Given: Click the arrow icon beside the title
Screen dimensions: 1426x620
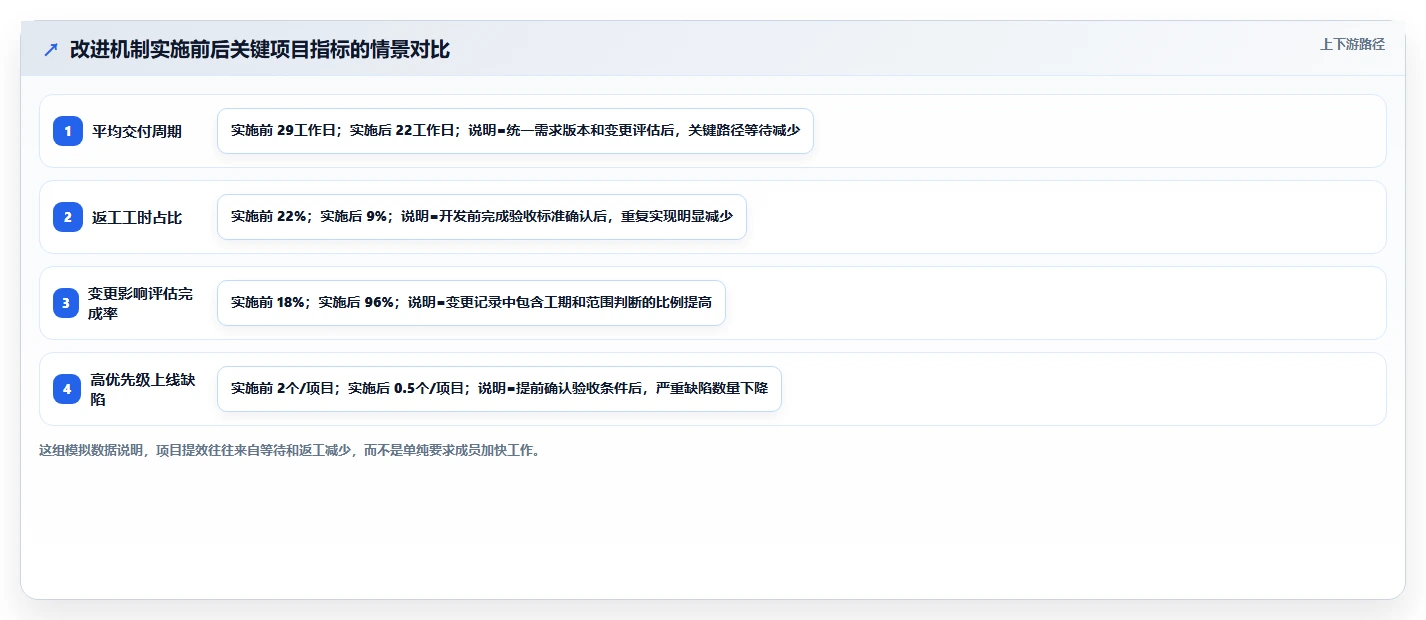Looking at the screenshot, I should [x=51, y=50].
